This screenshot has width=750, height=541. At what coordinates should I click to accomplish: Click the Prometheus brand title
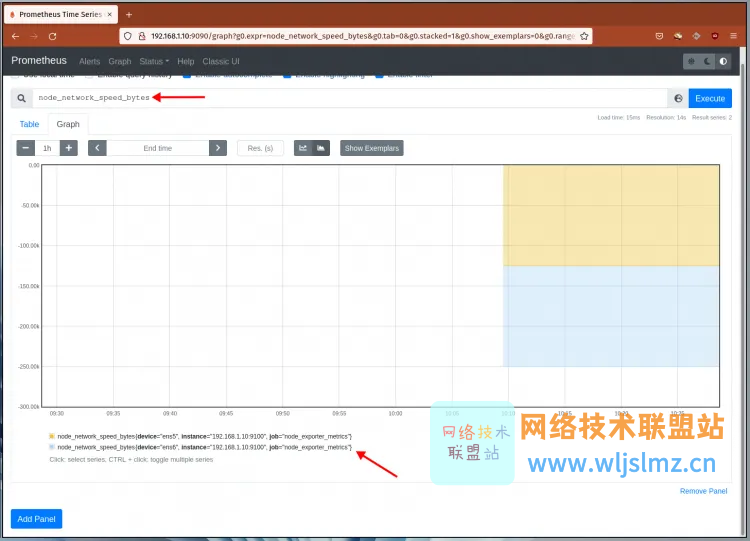pyautogui.click(x=39, y=60)
